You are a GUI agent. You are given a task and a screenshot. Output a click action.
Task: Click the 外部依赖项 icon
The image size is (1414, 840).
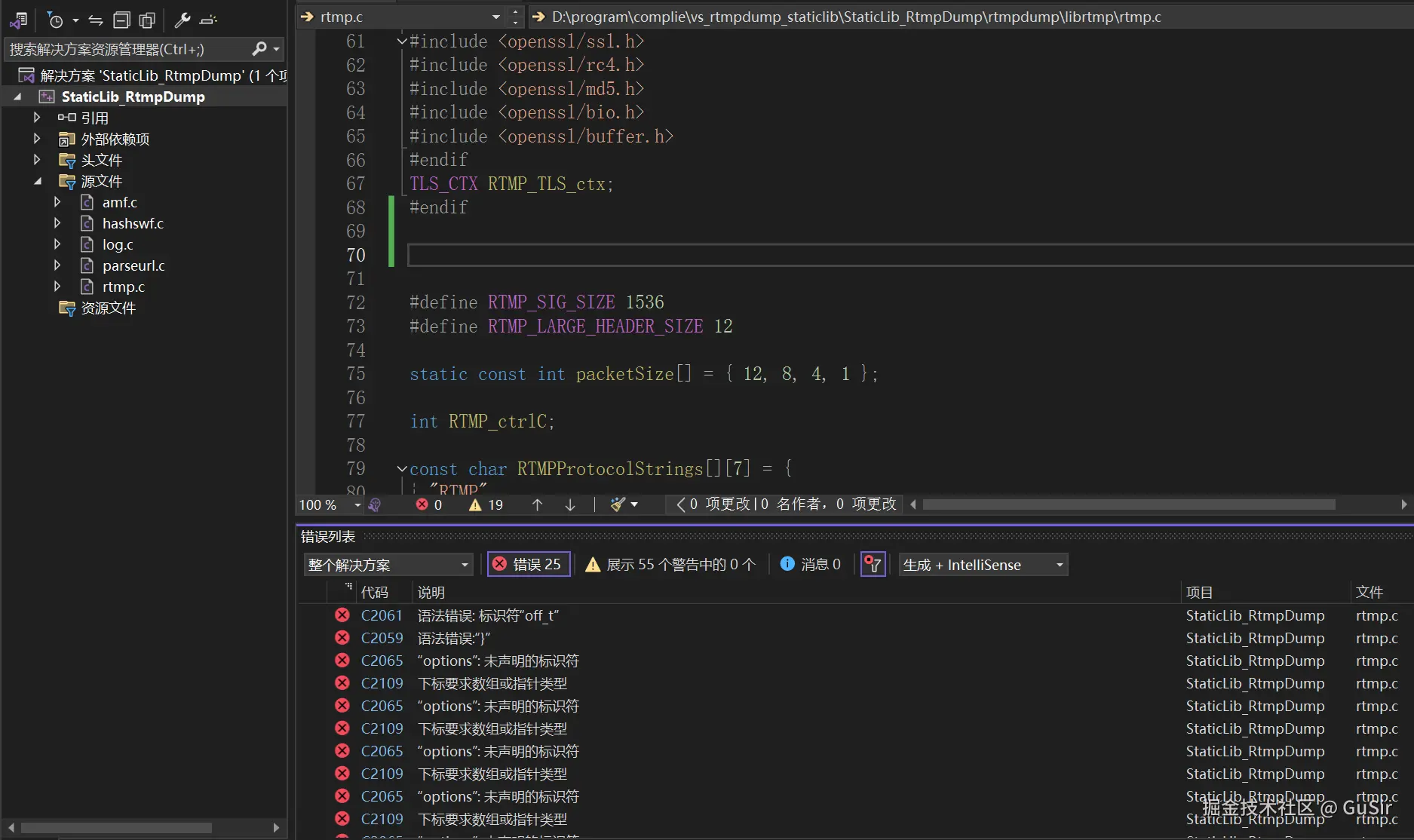point(67,139)
